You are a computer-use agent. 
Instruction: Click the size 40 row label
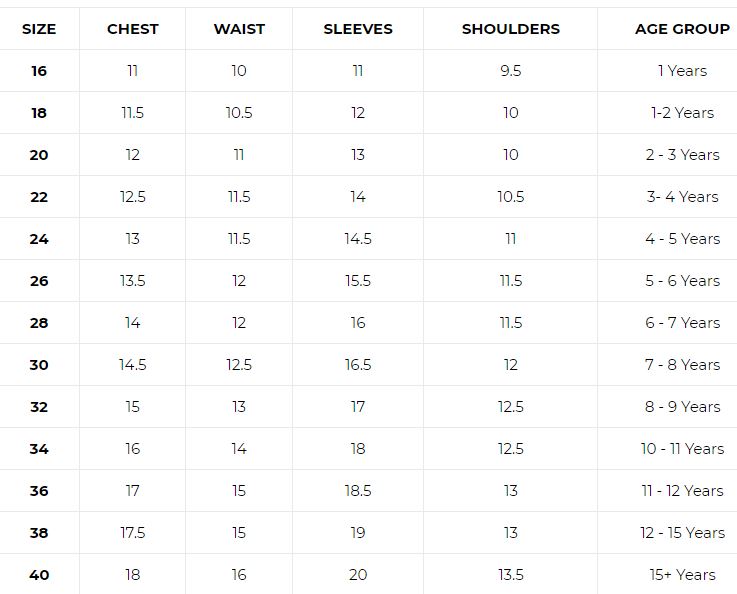tap(39, 575)
